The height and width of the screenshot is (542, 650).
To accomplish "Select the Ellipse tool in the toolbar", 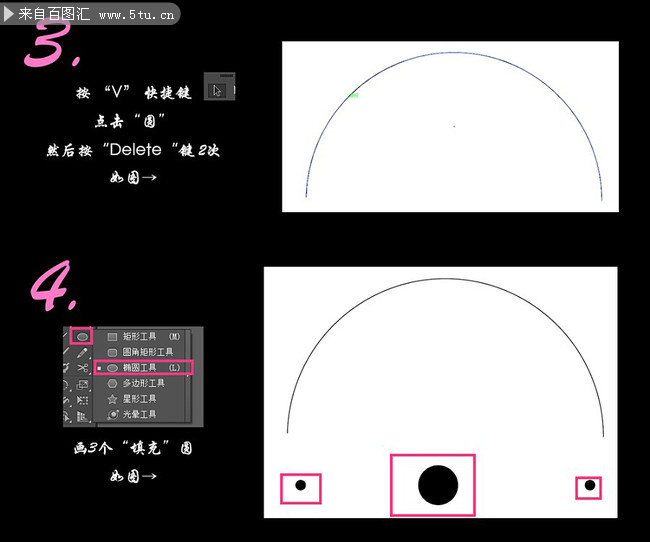I will point(82,336).
